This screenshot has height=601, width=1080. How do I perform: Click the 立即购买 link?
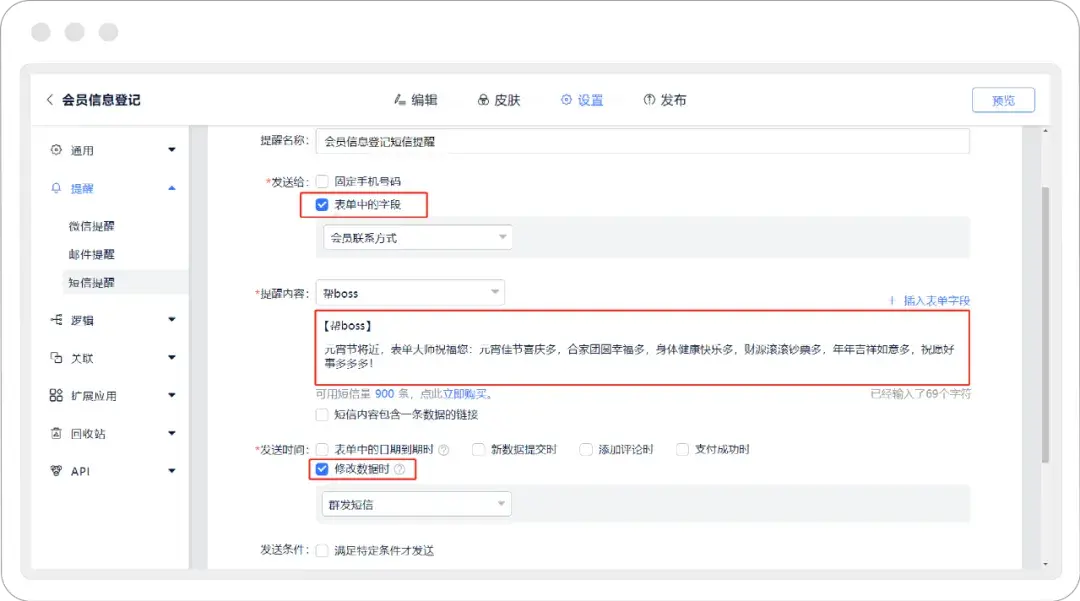point(464,394)
